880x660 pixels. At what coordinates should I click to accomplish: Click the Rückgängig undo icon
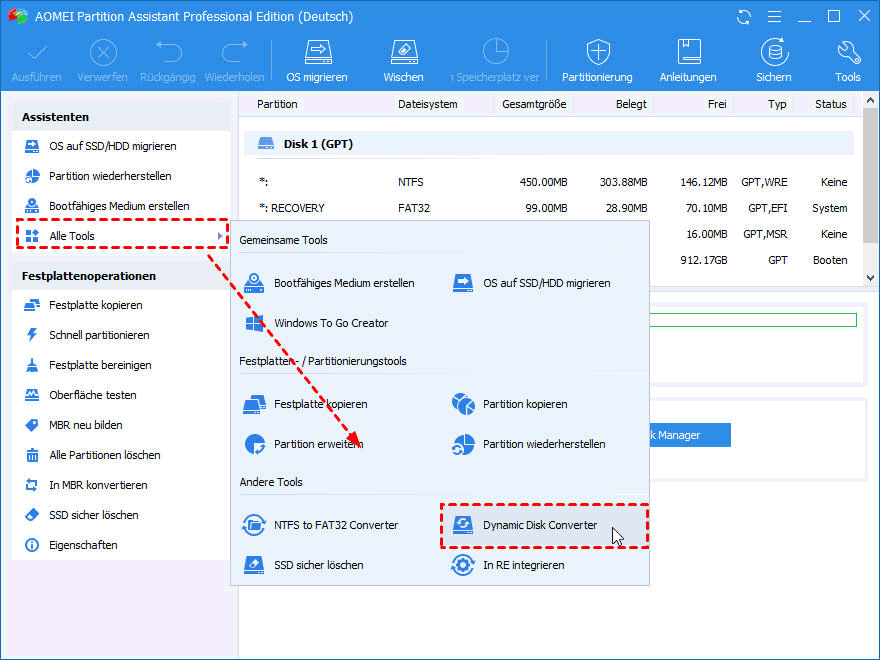(168, 53)
